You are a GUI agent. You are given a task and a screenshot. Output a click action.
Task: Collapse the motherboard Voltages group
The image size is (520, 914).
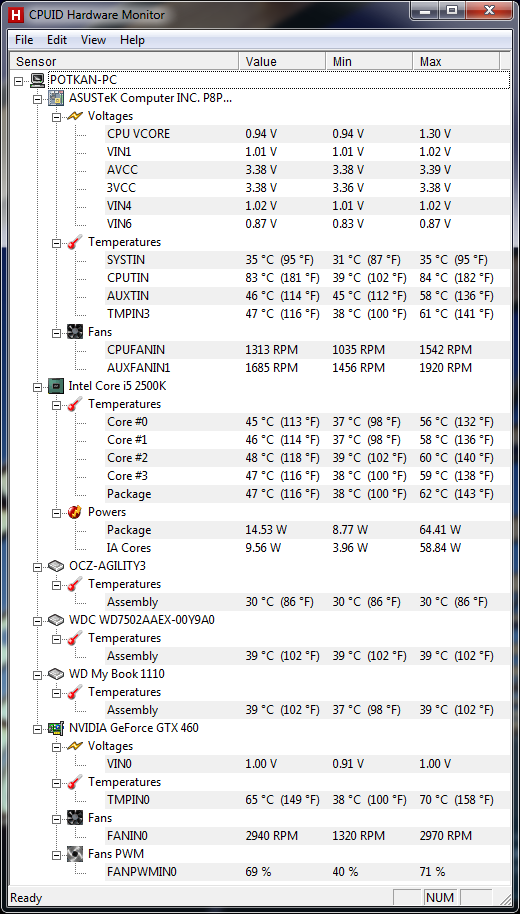pyautogui.click(x=57, y=116)
